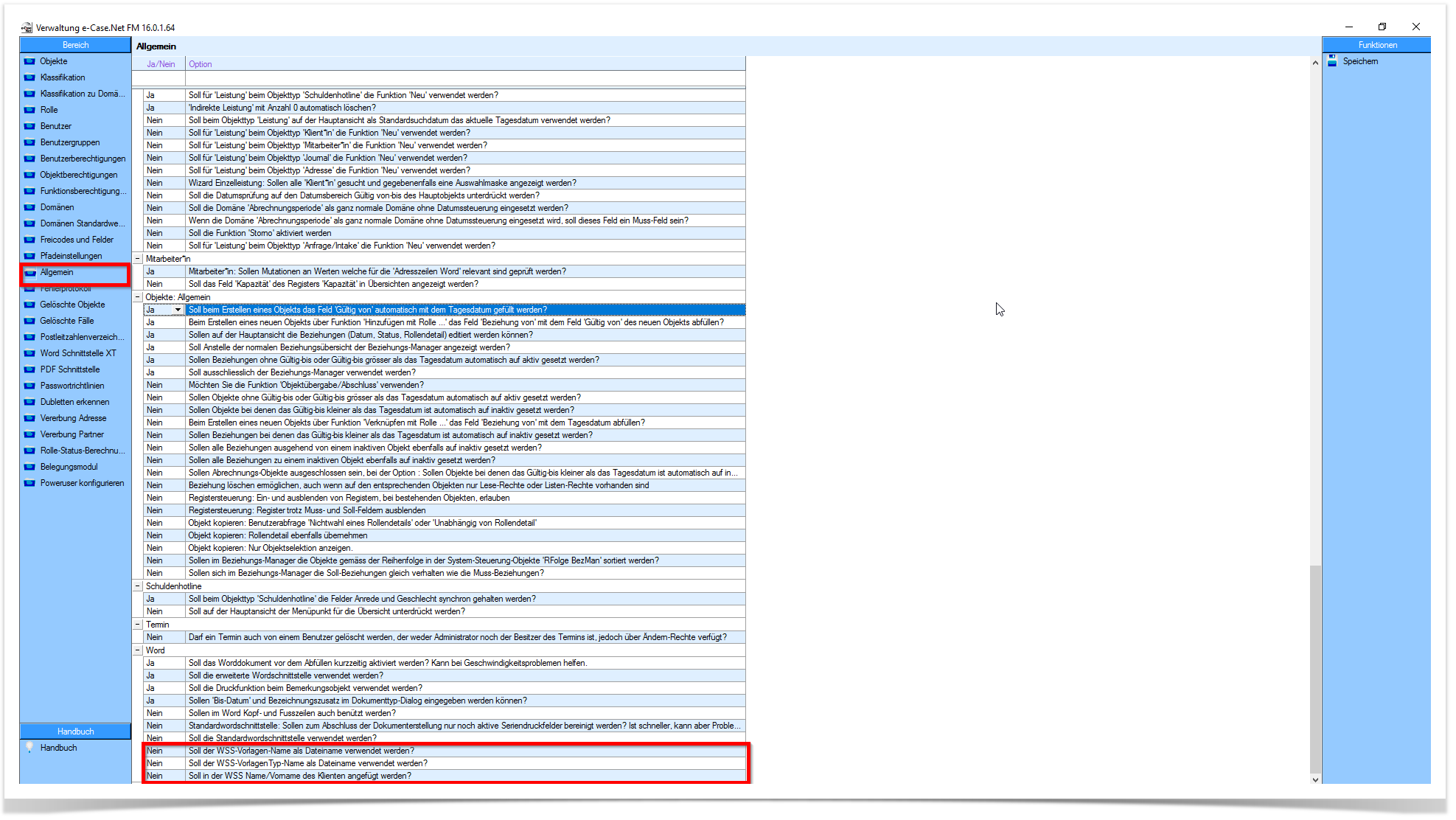This screenshot has width=1456, height=820.
Task: Click the Objekte sidebar icon
Action: click(x=29, y=61)
